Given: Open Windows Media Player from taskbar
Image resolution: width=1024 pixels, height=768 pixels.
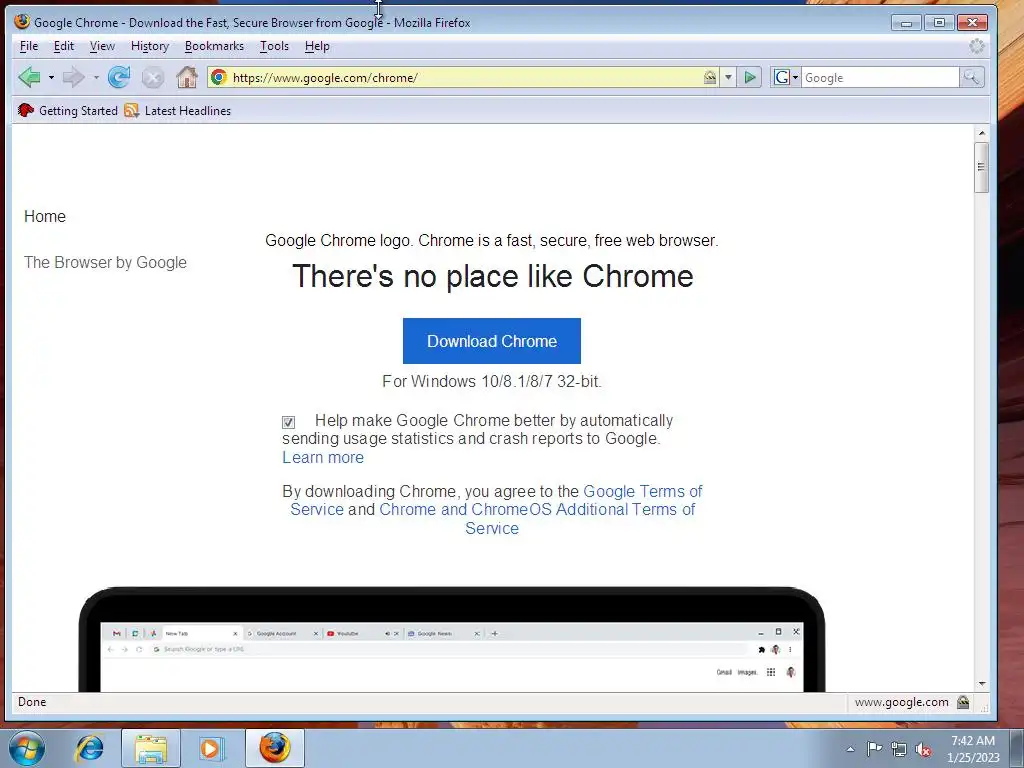Looking at the screenshot, I should tap(212, 748).
